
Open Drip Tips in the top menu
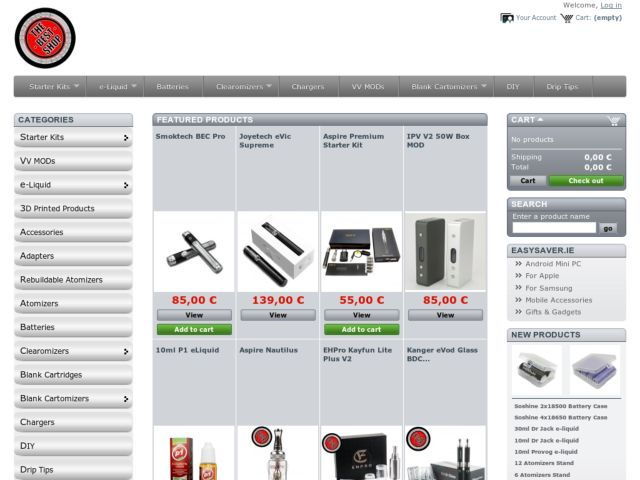click(x=562, y=87)
